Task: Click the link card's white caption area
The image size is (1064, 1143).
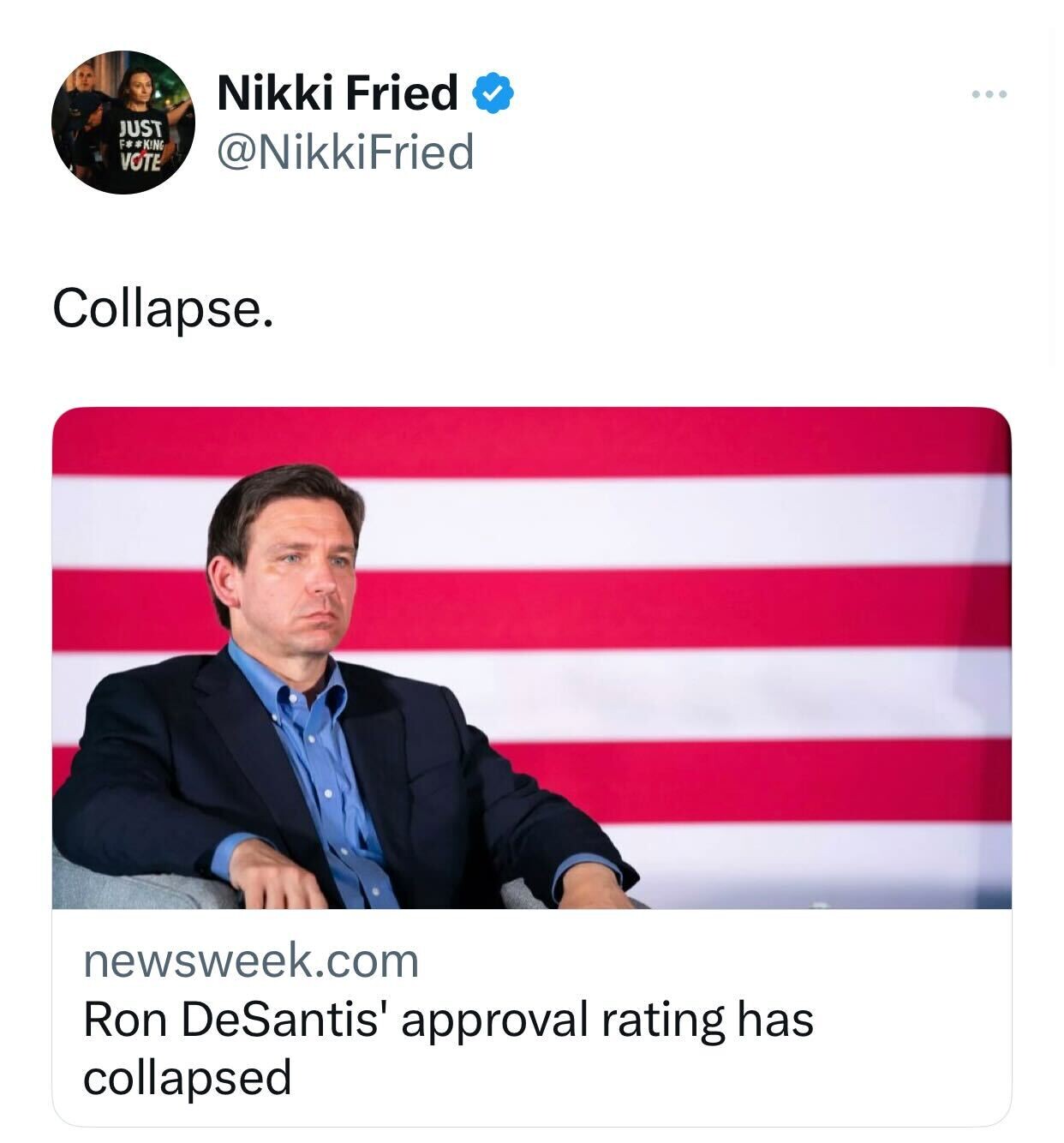Action: tap(531, 1018)
